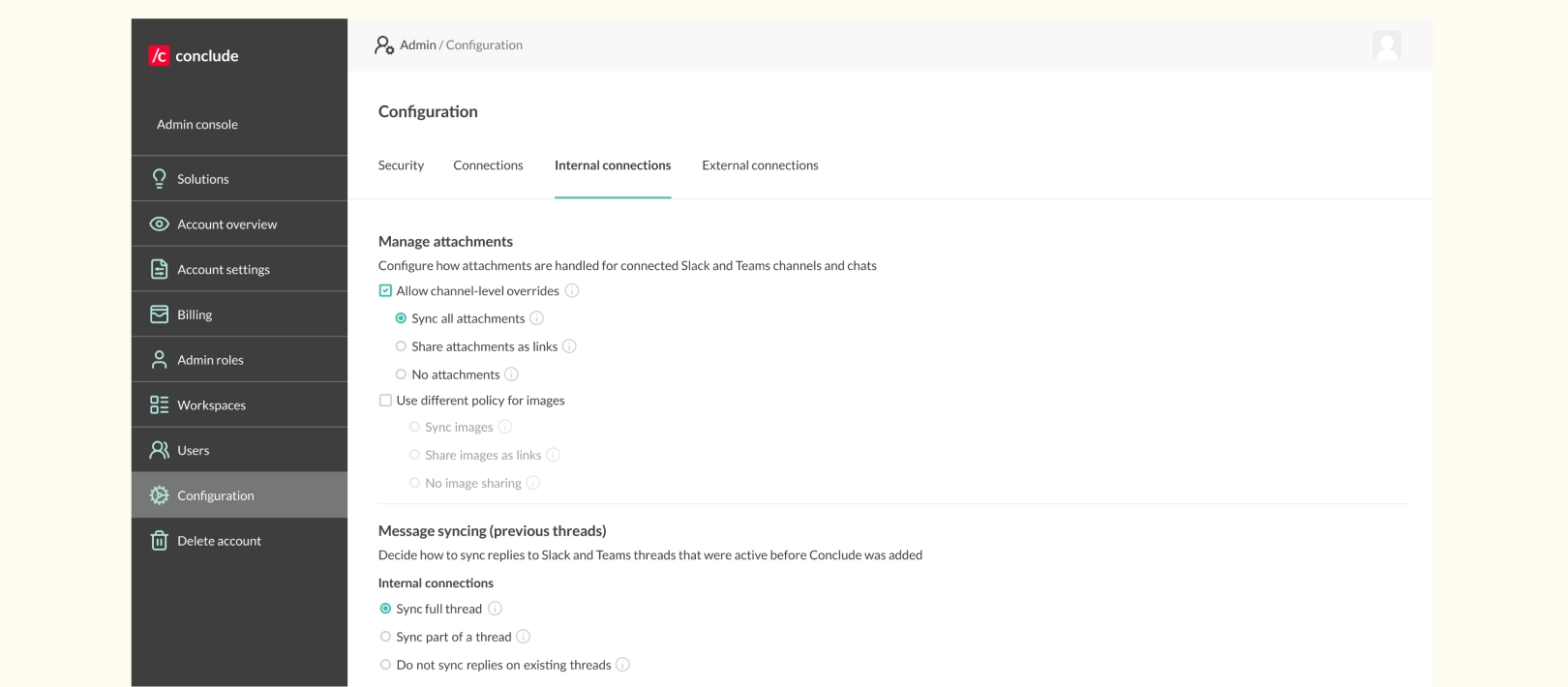Click the Delete account trash icon

point(159,540)
